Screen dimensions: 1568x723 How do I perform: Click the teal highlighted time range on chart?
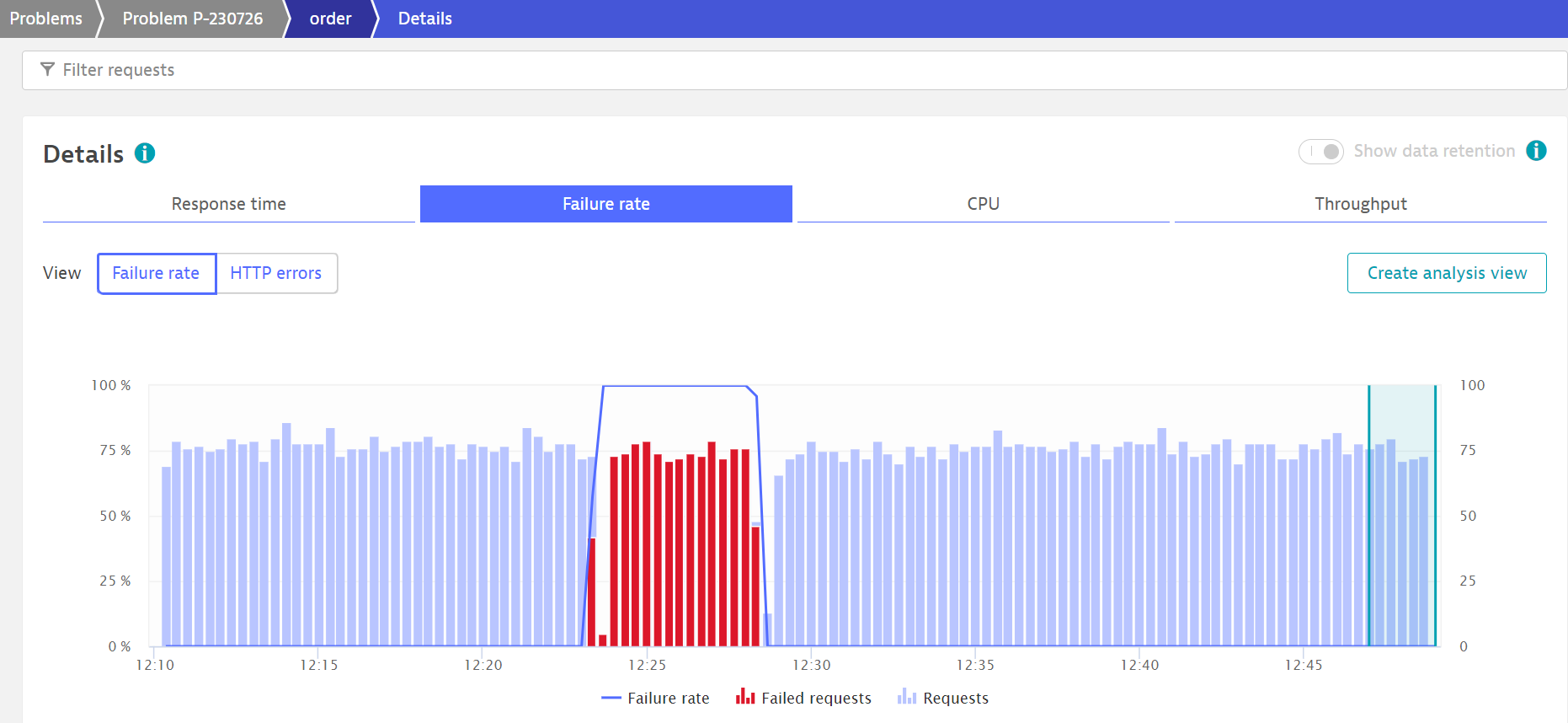1402,514
